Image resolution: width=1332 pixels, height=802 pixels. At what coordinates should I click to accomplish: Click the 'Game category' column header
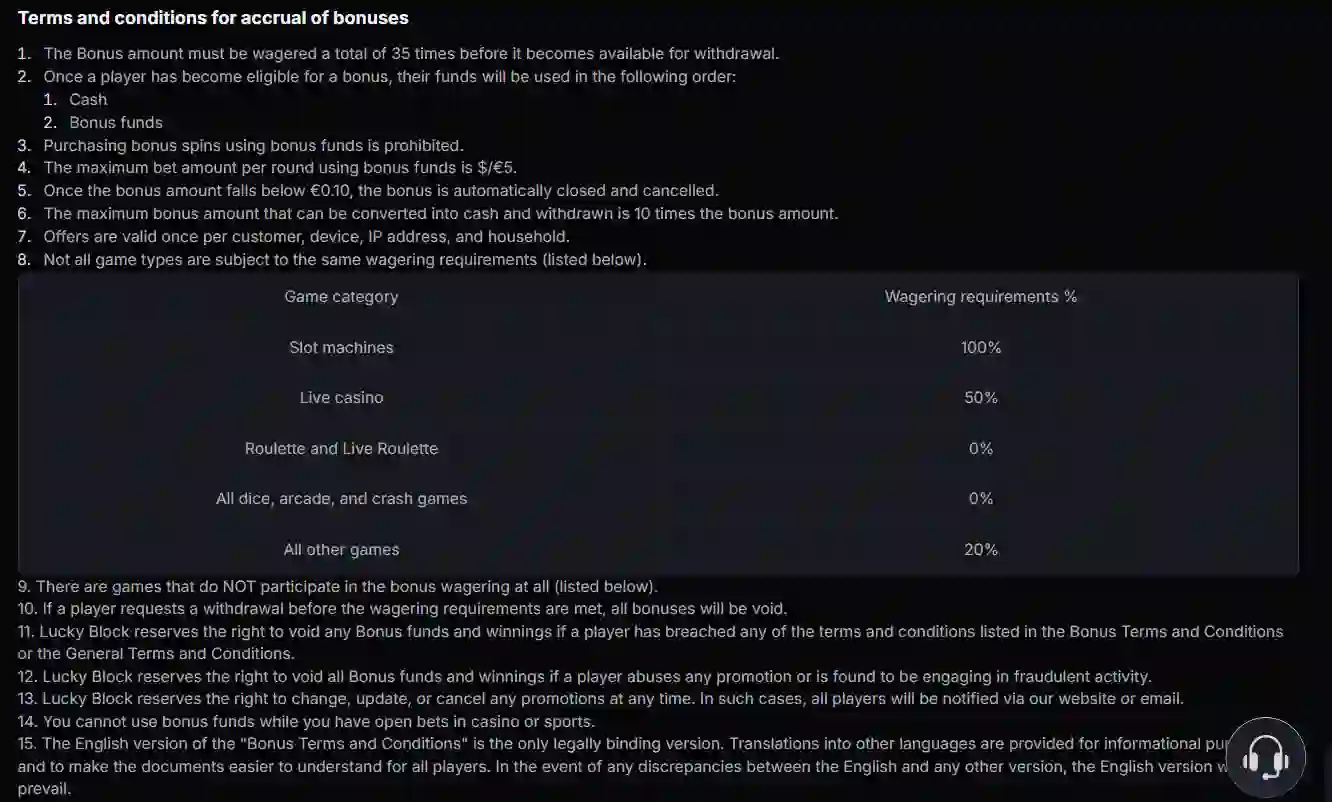click(341, 296)
